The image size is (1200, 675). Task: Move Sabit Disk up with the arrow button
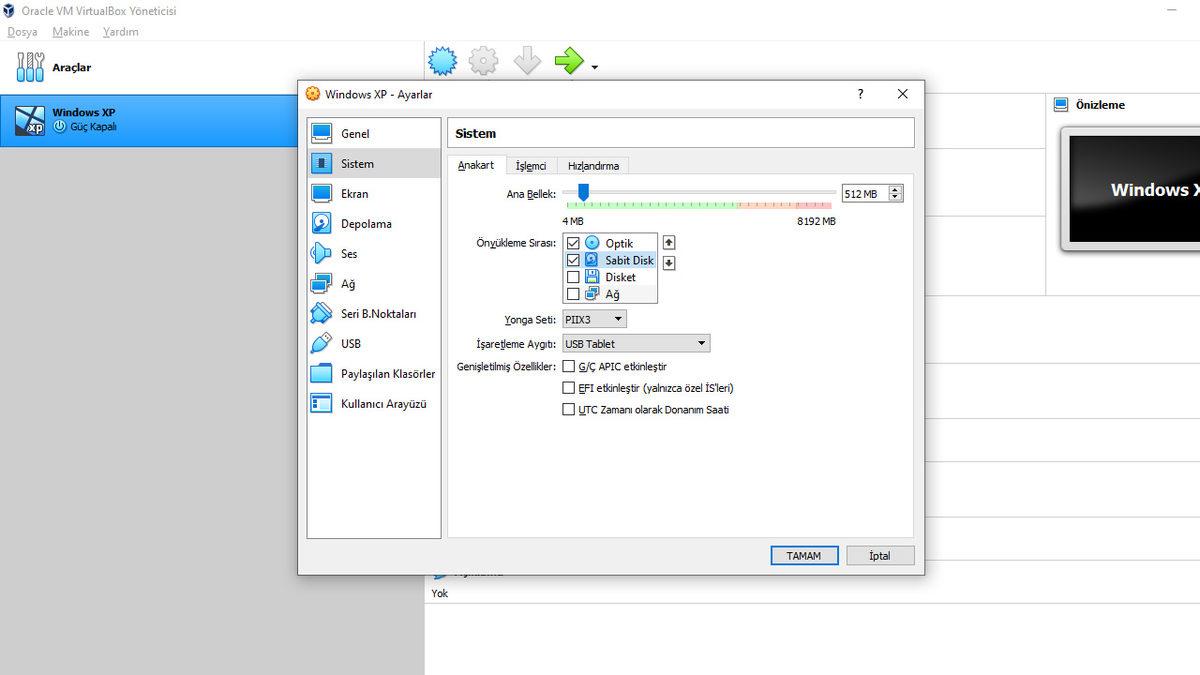point(668,241)
